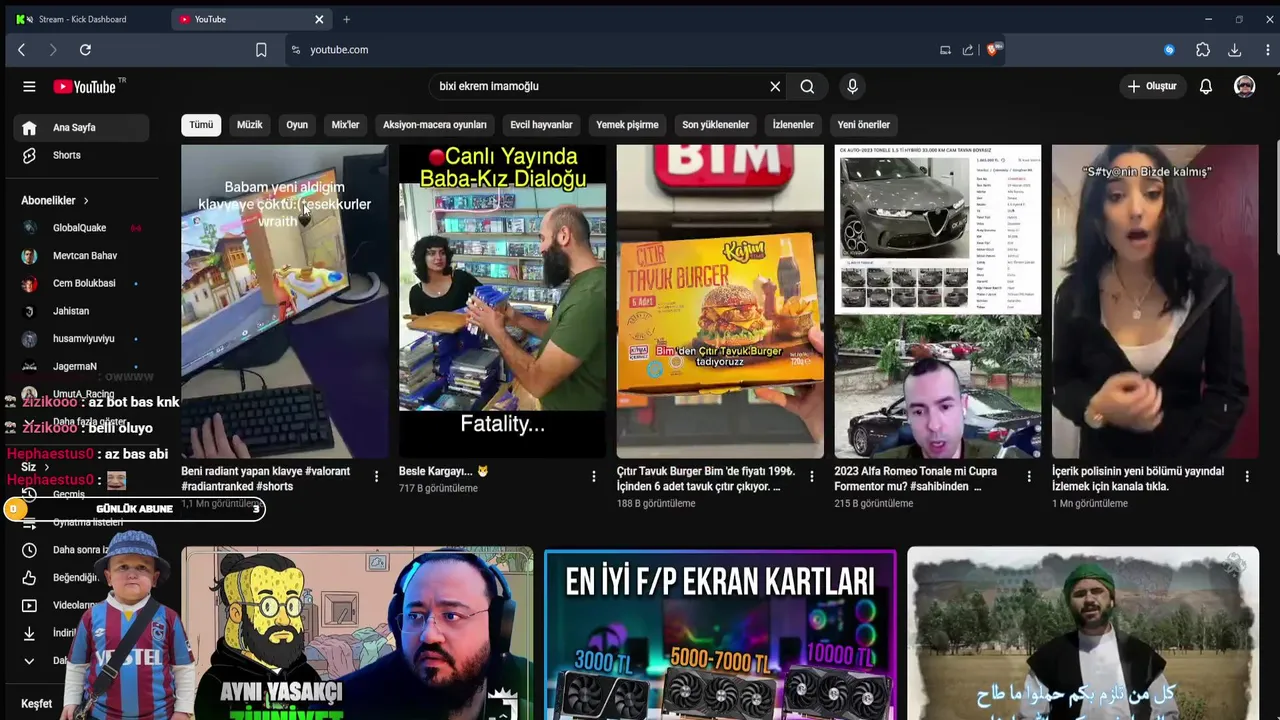The image size is (1280, 720).
Task: Open husamviyuviyu subscription channel
Action: [x=82, y=339]
